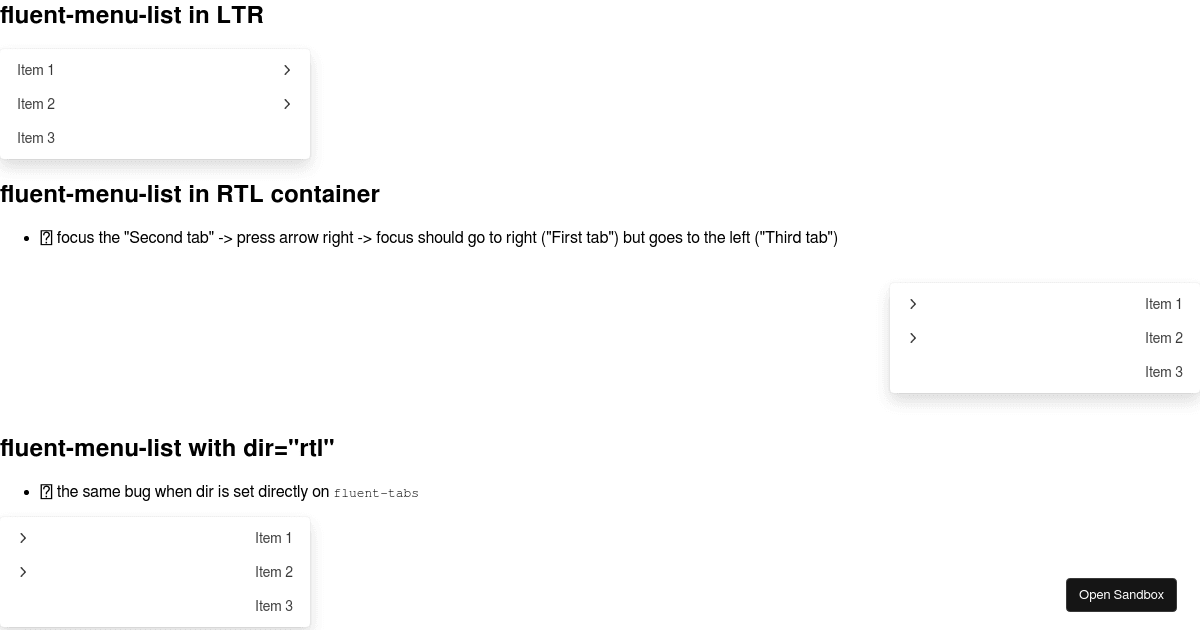Expand Item 1 entry in the LTR list
Screen dimensions: 1200x630
click(35, 70)
